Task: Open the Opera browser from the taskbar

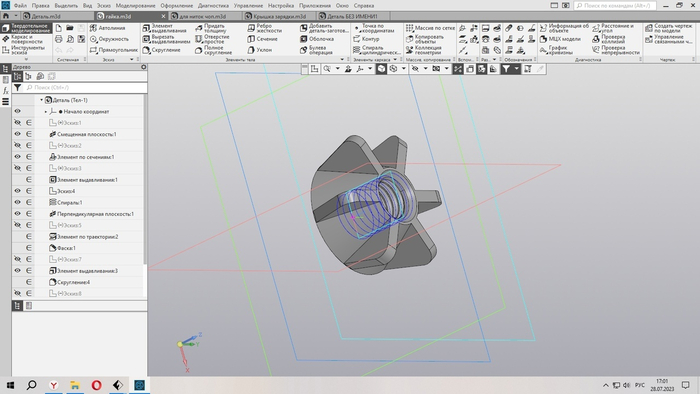Action: coord(96,385)
